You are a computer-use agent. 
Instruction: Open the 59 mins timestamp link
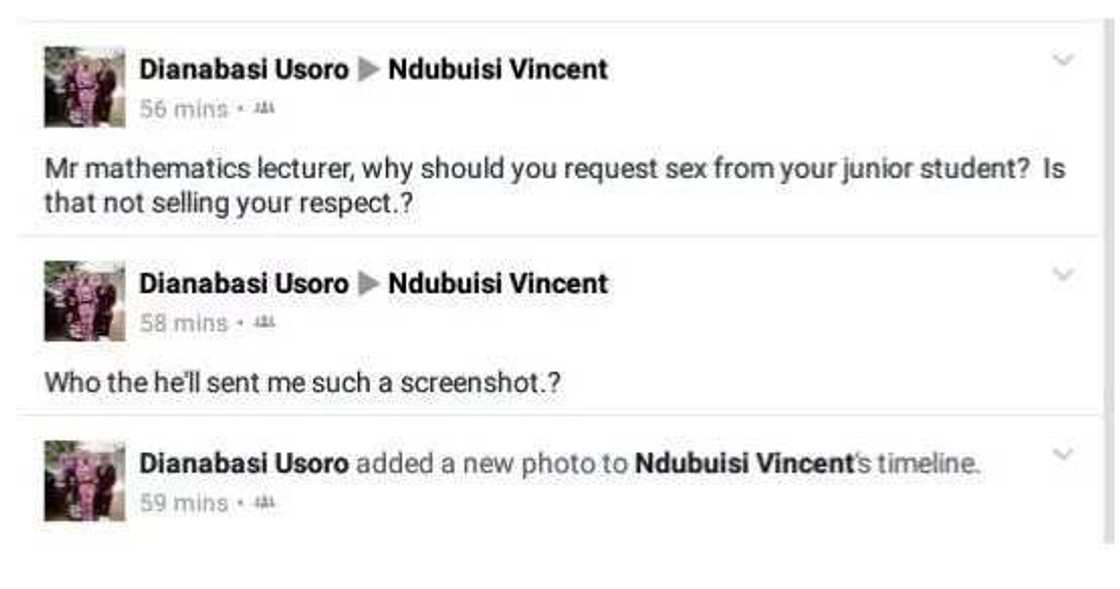184,502
